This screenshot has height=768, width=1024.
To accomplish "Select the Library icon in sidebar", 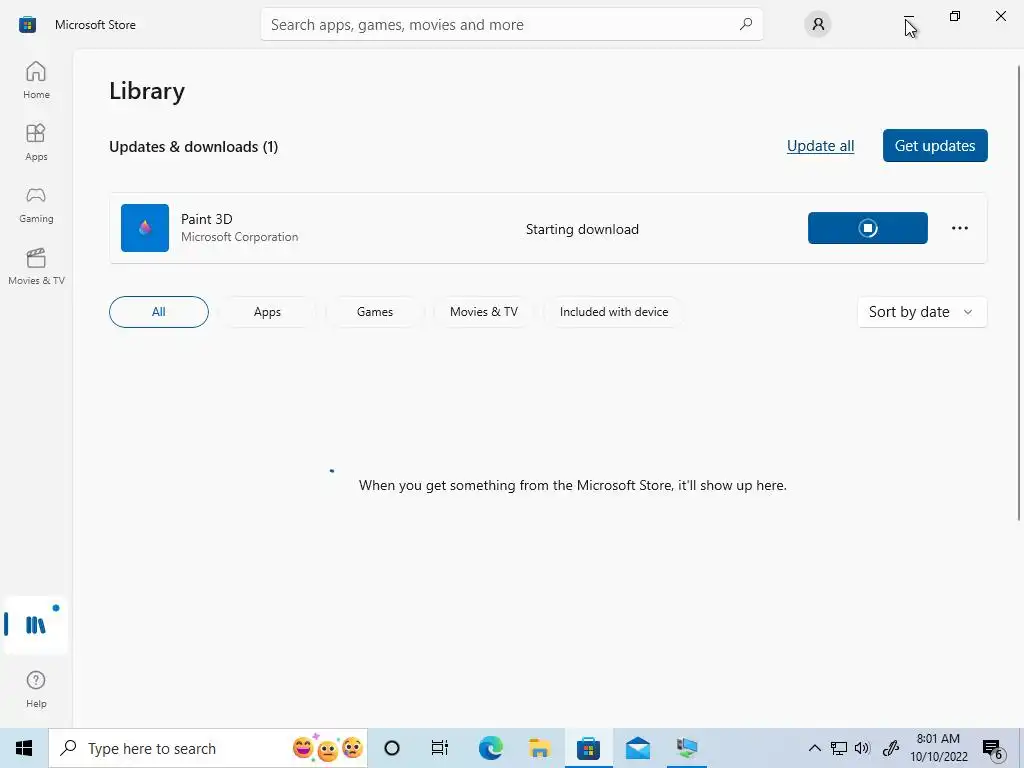I will (36, 625).
